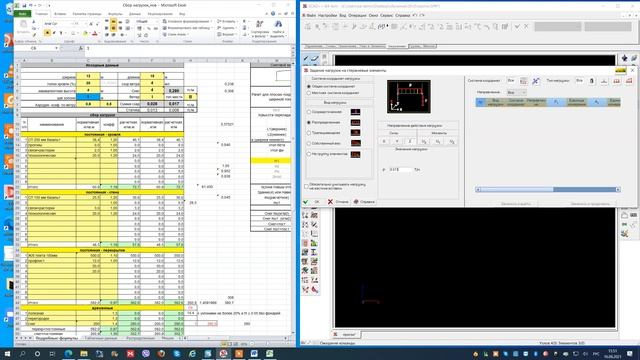Click Excel save icon in quick access bar
Viewport: 640px width, 360px height.
[x=24, y=6]
